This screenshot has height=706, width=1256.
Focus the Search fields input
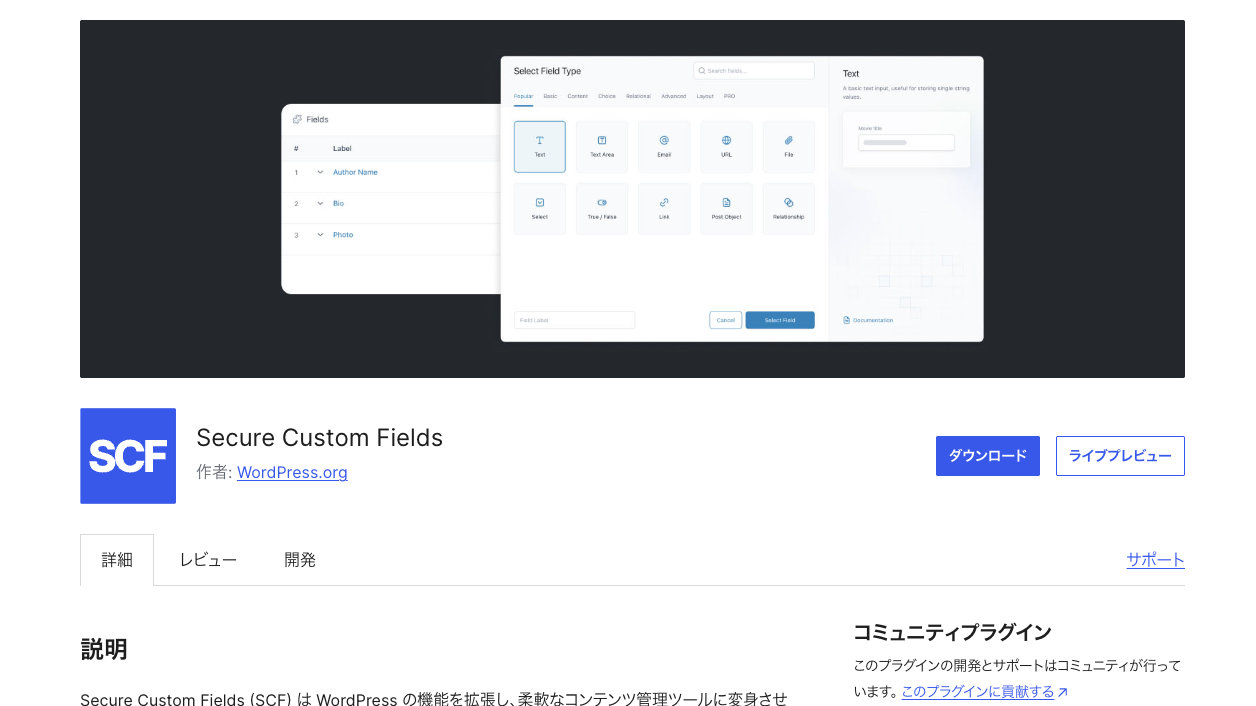pos(754,71)
